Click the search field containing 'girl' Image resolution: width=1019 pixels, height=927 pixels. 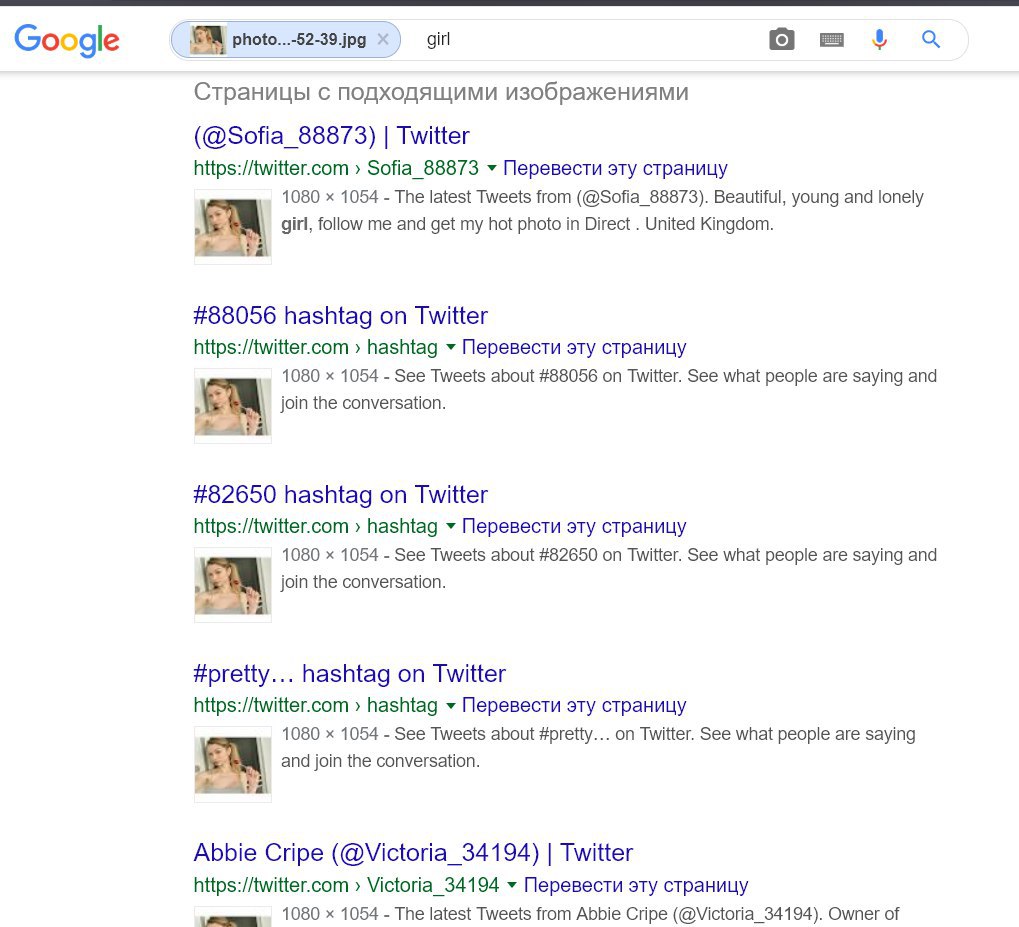(x=585, y=40)
